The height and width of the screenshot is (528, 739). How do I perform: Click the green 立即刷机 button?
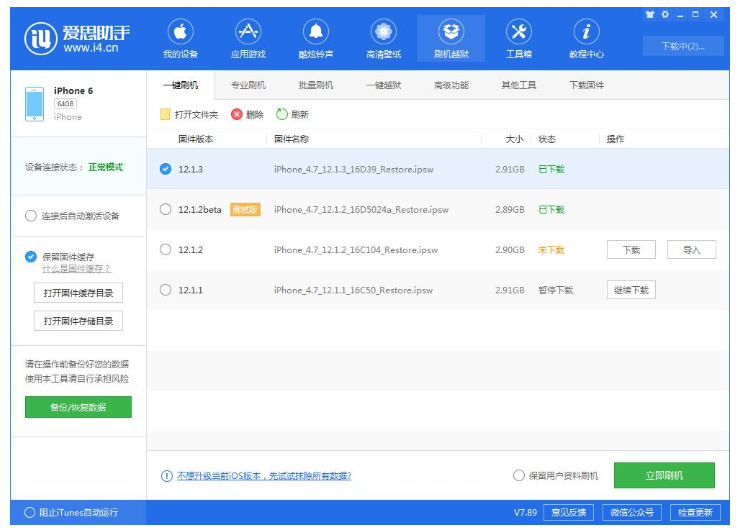point(664,475)
